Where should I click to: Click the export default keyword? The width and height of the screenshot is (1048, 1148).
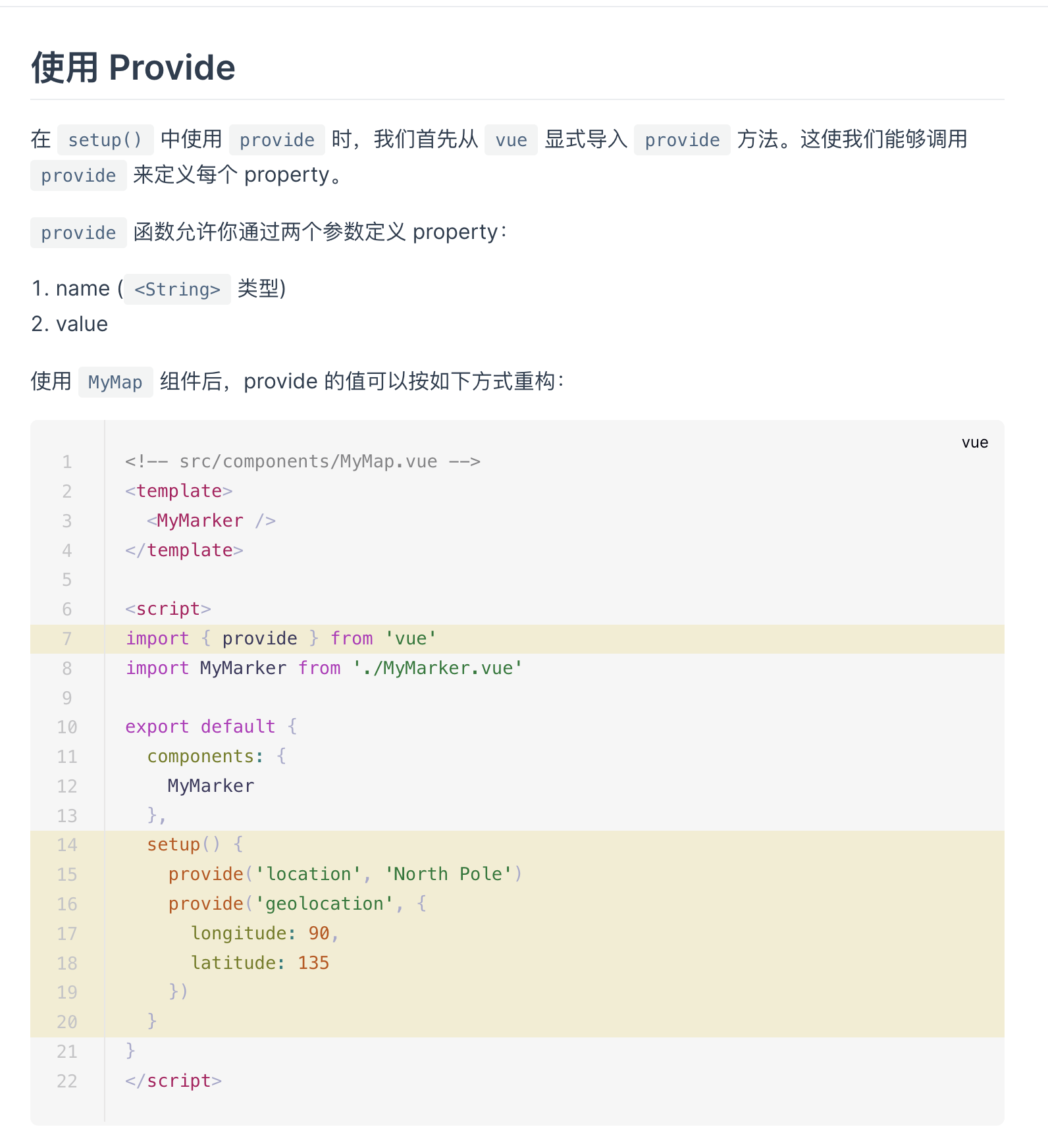pos(200,727)
